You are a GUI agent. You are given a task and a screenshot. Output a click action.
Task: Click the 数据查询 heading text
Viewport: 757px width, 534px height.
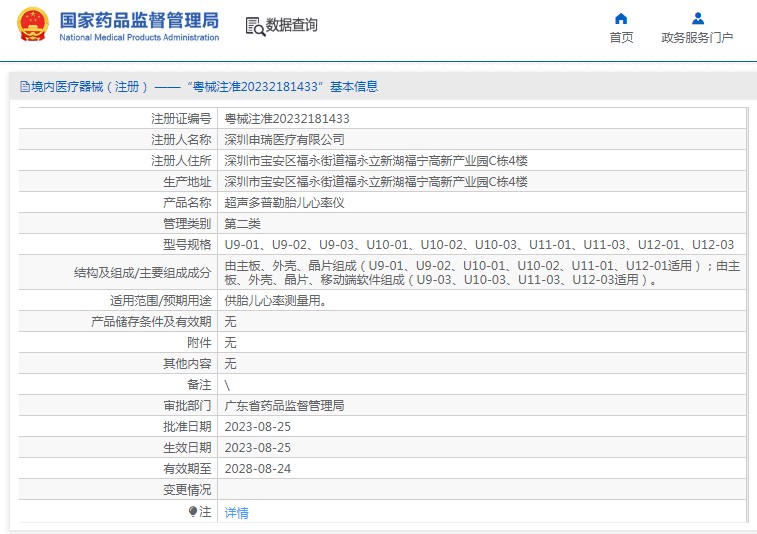292,25
